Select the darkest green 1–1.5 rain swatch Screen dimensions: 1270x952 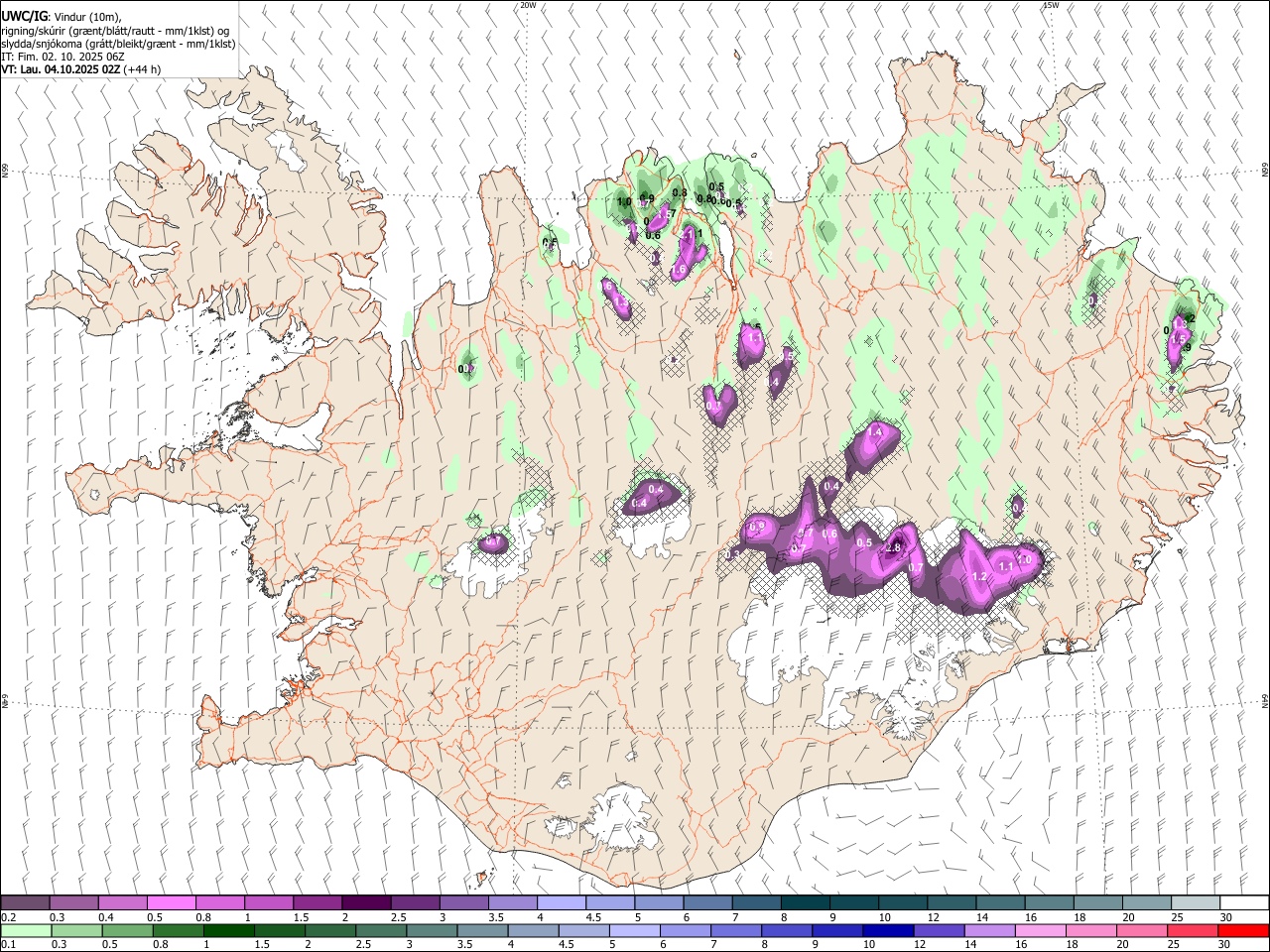click(229, 931)
